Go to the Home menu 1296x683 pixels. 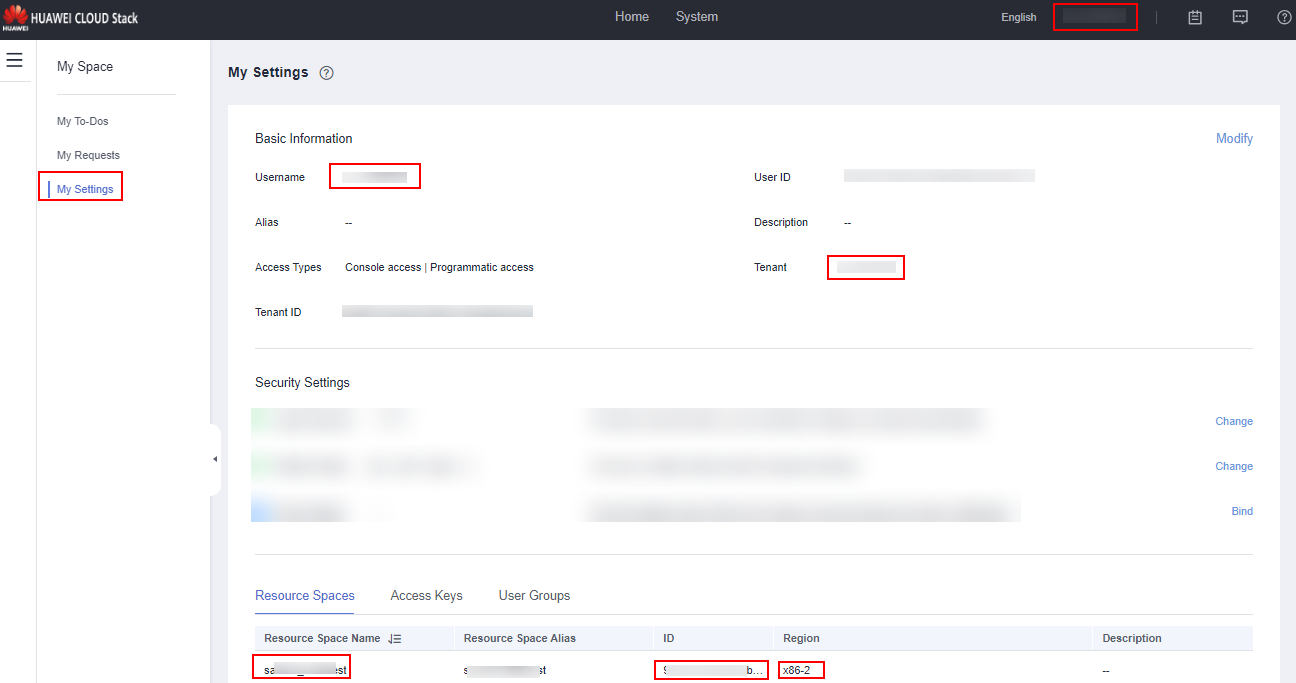(x=631, y=17)
